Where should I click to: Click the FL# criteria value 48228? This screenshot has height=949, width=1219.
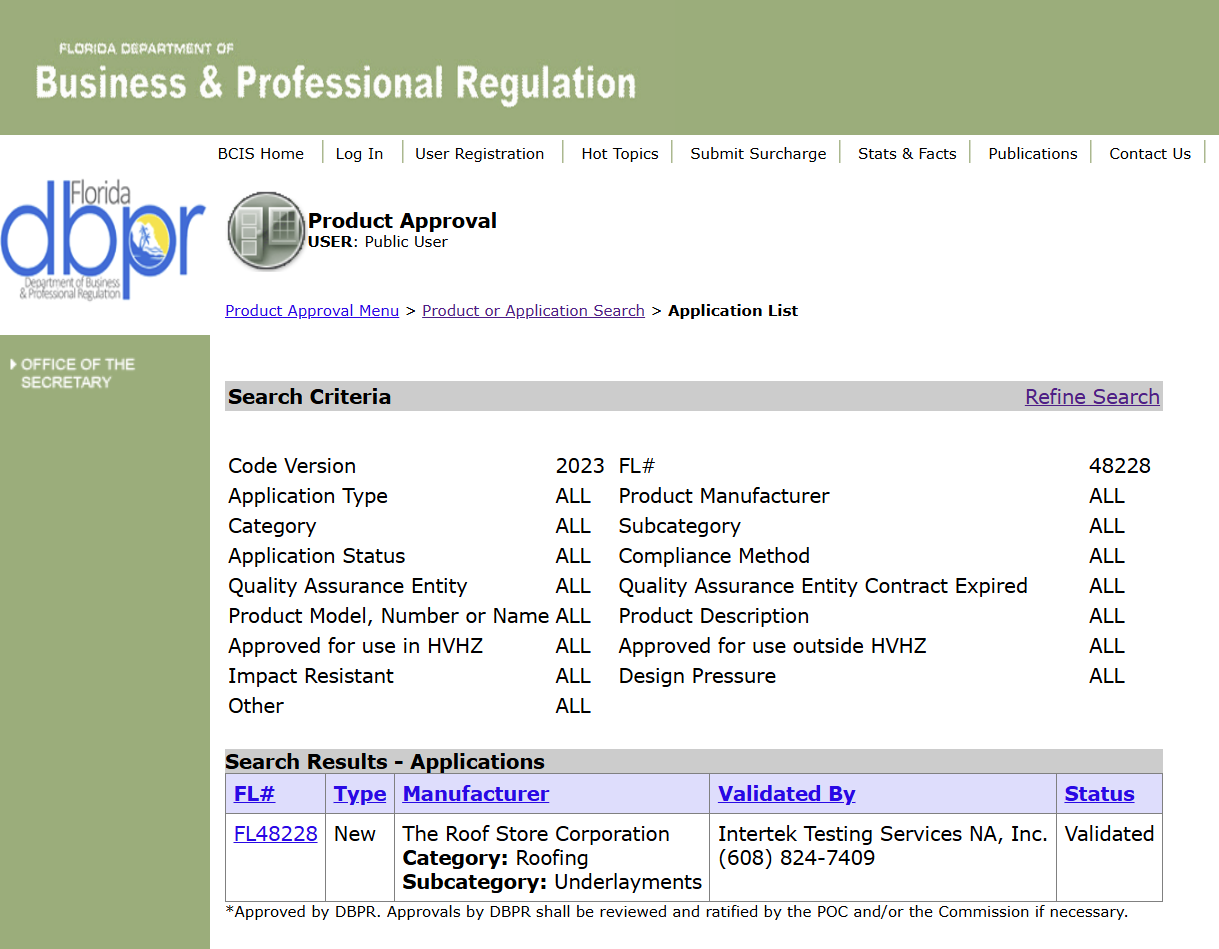(1120, 466)
